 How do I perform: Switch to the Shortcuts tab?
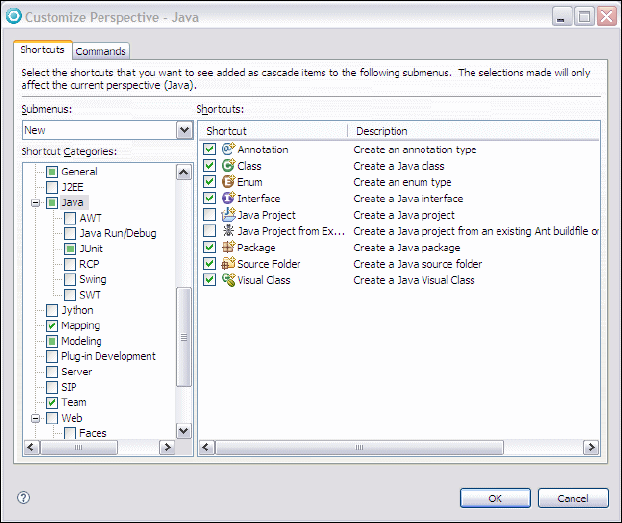[x=42, y=50]
